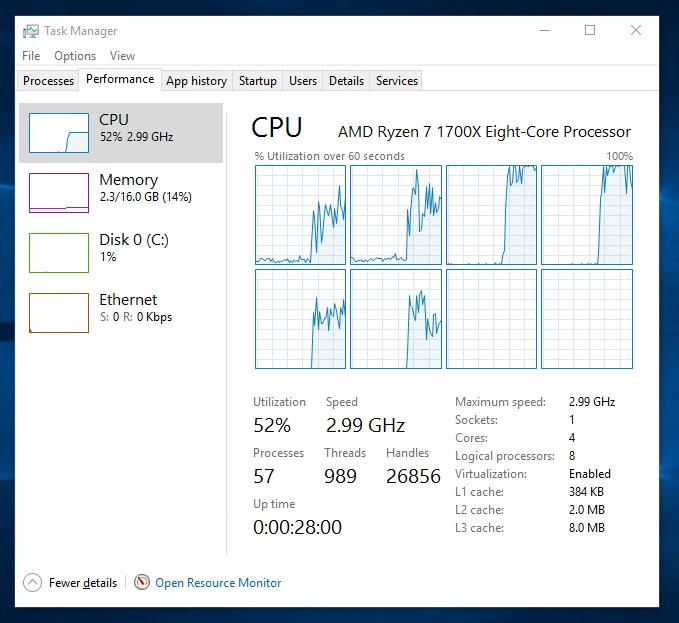This screenshot has height=623, width=679.
Task: Click the Threads count 989
Action: click(340, 476)
